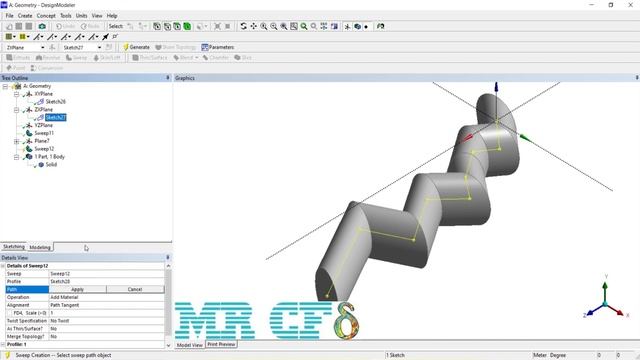The image size is (640, 360).
Task: Click the New file icon
Action: coord(9,26)
